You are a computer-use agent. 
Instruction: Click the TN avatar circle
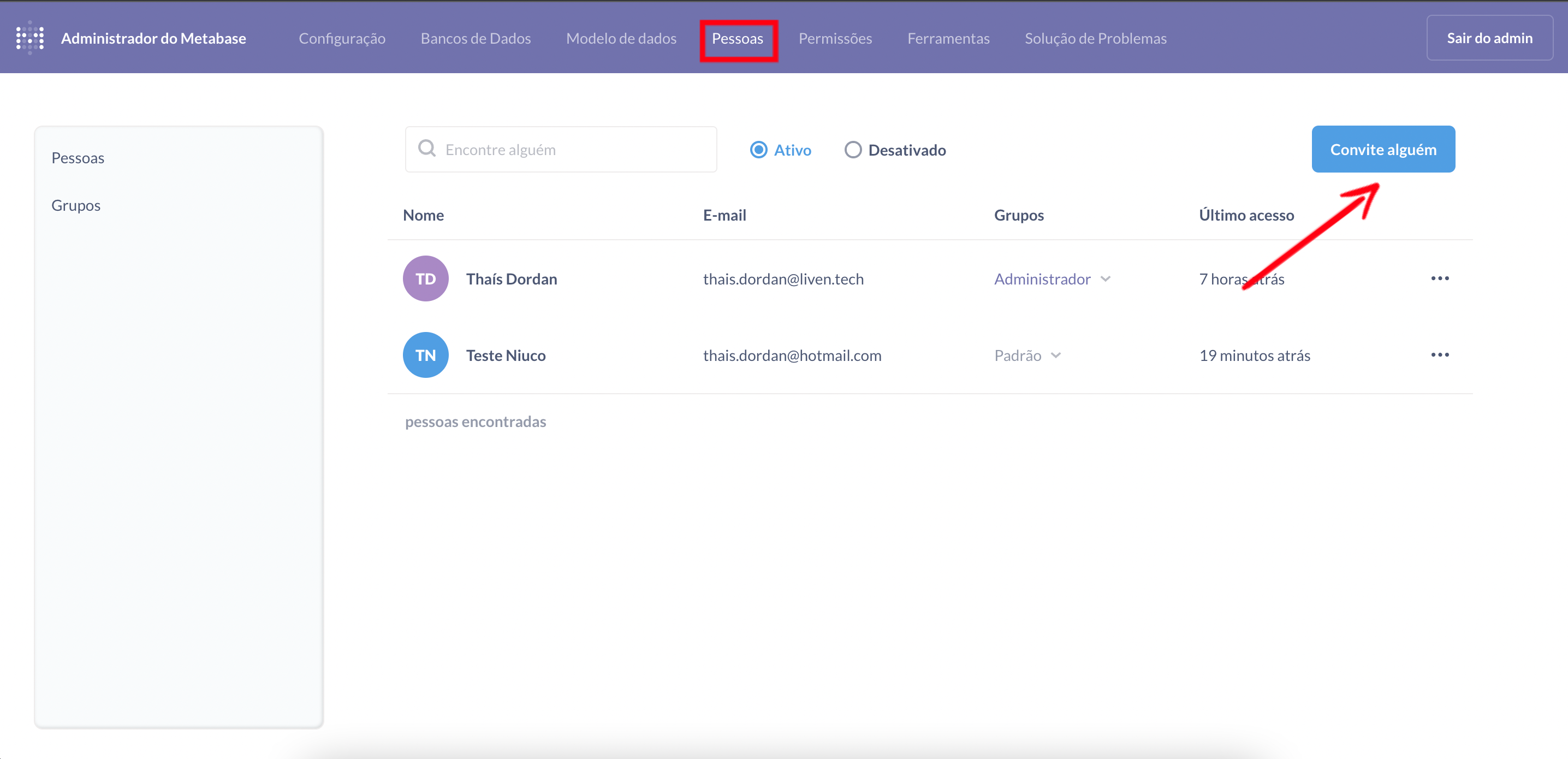(425, 355)
